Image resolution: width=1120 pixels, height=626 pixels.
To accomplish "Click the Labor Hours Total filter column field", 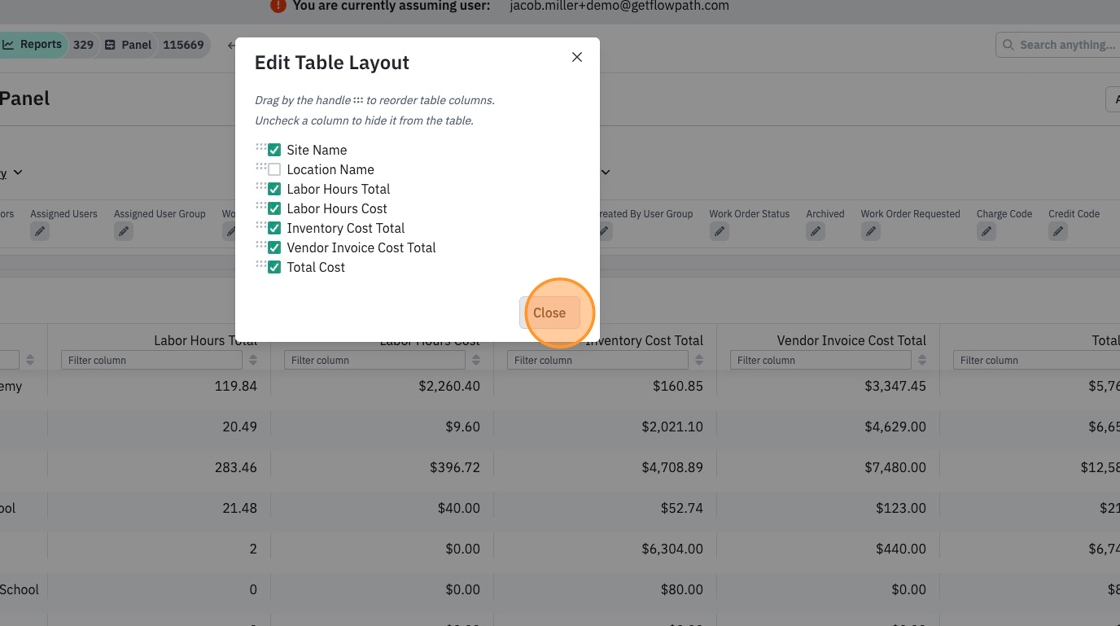I will click(x=151, y=360).
